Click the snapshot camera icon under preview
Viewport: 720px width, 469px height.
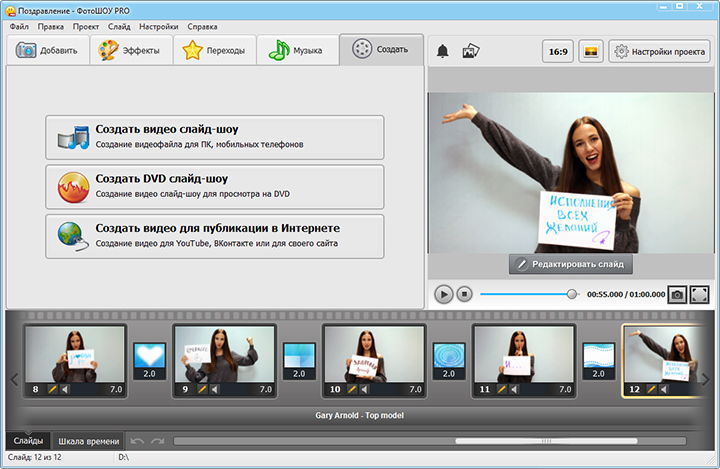tap(677, 294)
